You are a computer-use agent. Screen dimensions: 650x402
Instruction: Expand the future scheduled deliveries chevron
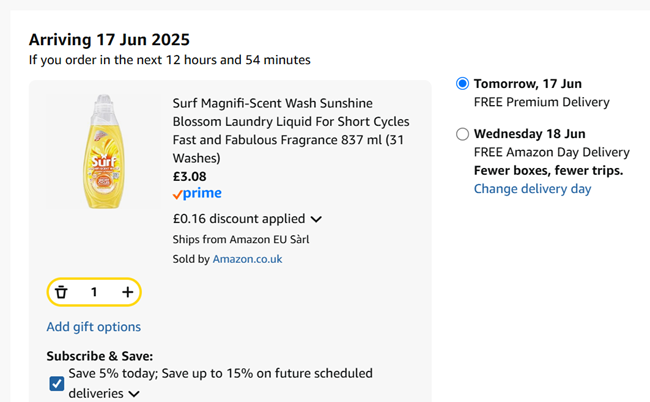click(134, 394)
